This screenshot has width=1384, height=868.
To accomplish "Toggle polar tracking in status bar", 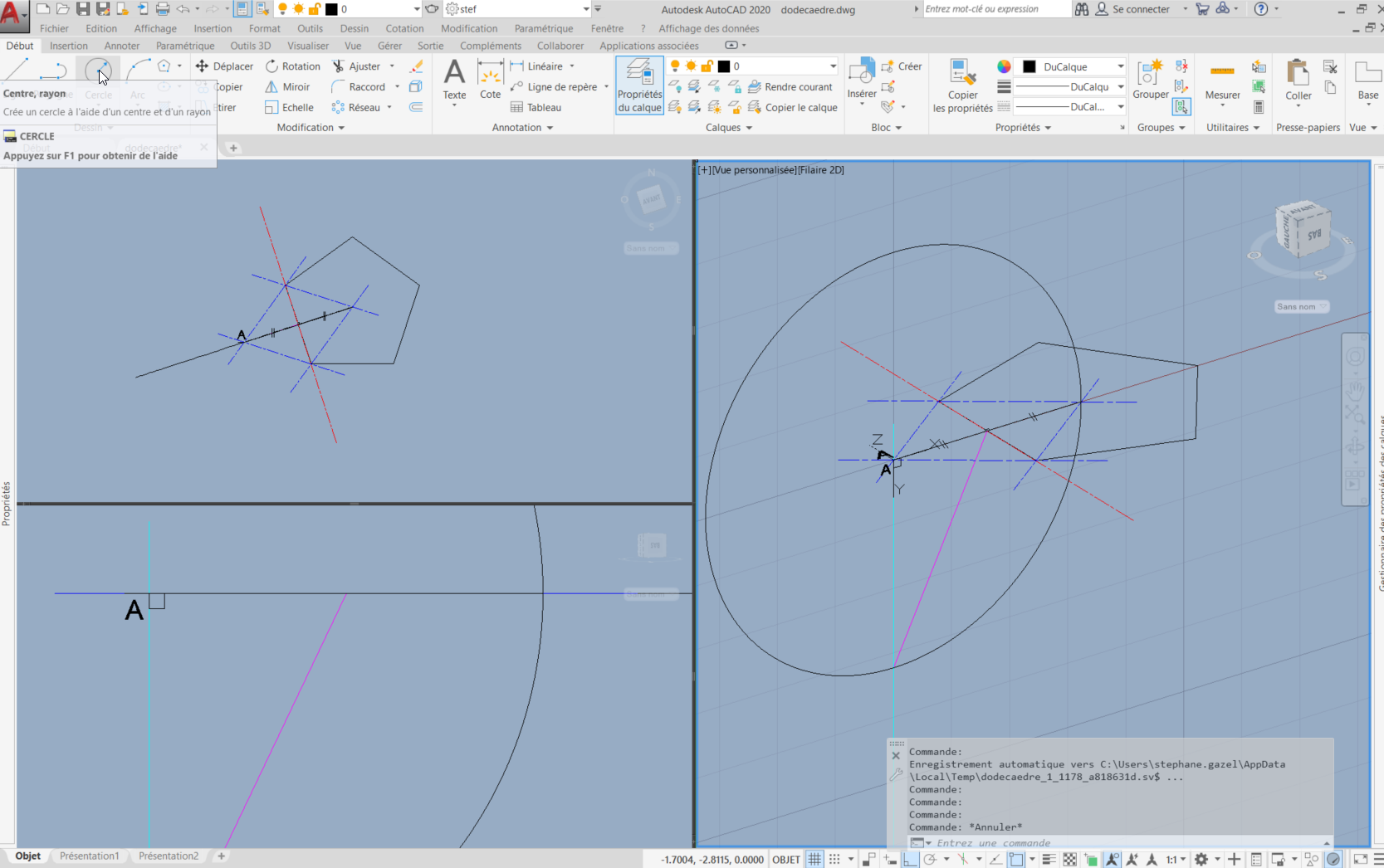I will click(x=931, y=859).
